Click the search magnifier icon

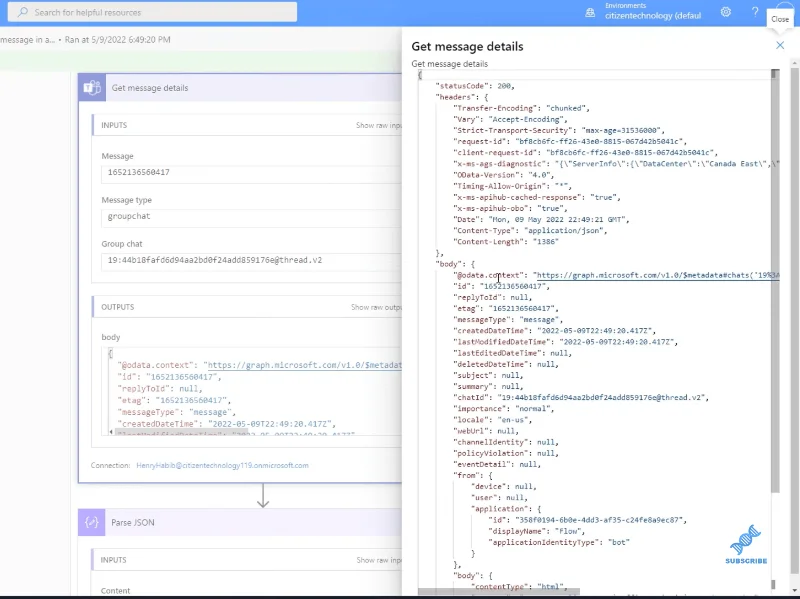pyautogui.click(x=22, y=12)
